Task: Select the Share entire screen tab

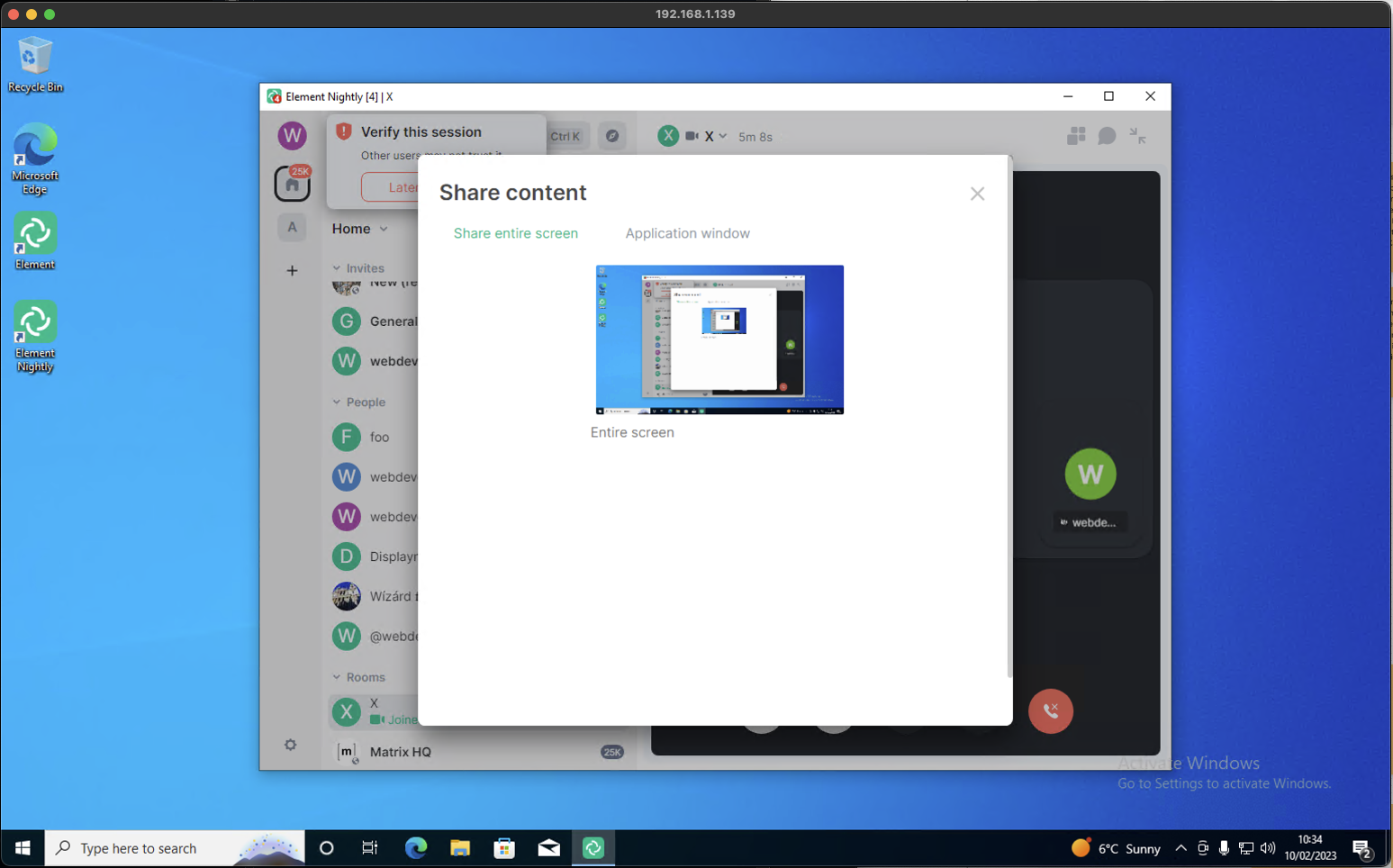Action: 516,233
